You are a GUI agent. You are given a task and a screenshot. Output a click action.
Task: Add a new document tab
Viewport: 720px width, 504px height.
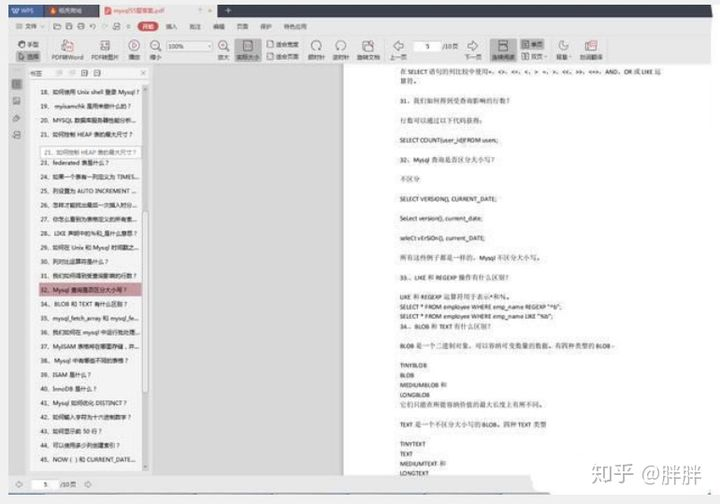tap(228, 10)
